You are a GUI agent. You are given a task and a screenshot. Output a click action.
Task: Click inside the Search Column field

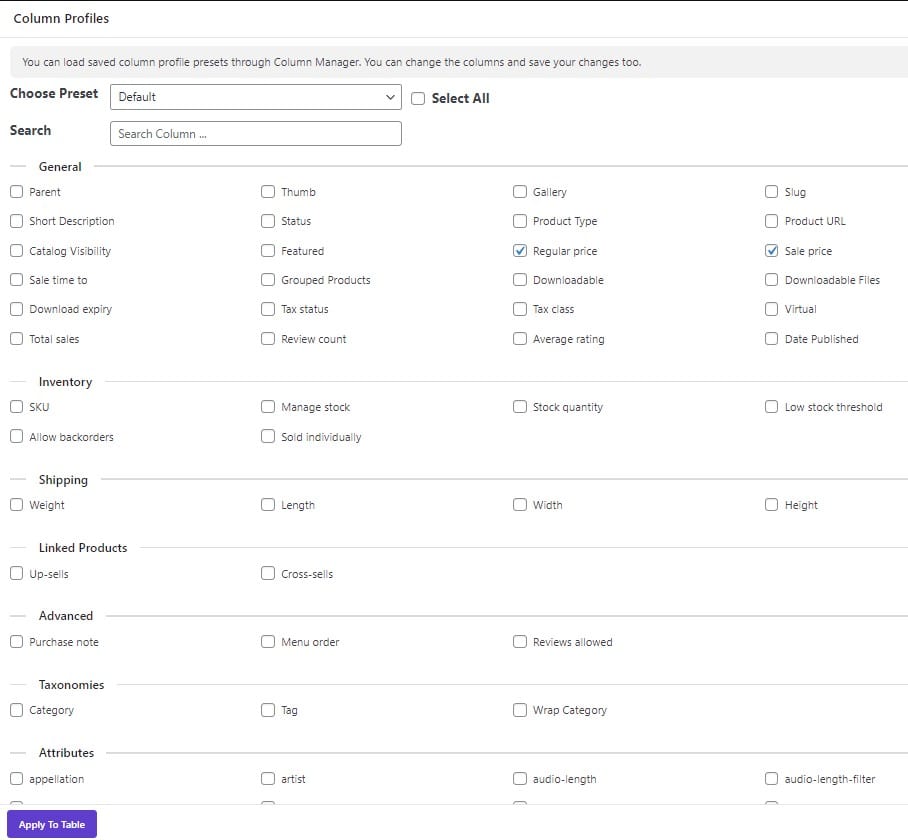(x=255, y=133)
